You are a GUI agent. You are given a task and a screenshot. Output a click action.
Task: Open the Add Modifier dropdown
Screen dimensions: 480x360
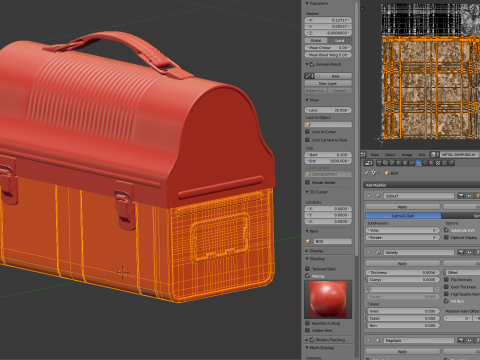[422, 185]
